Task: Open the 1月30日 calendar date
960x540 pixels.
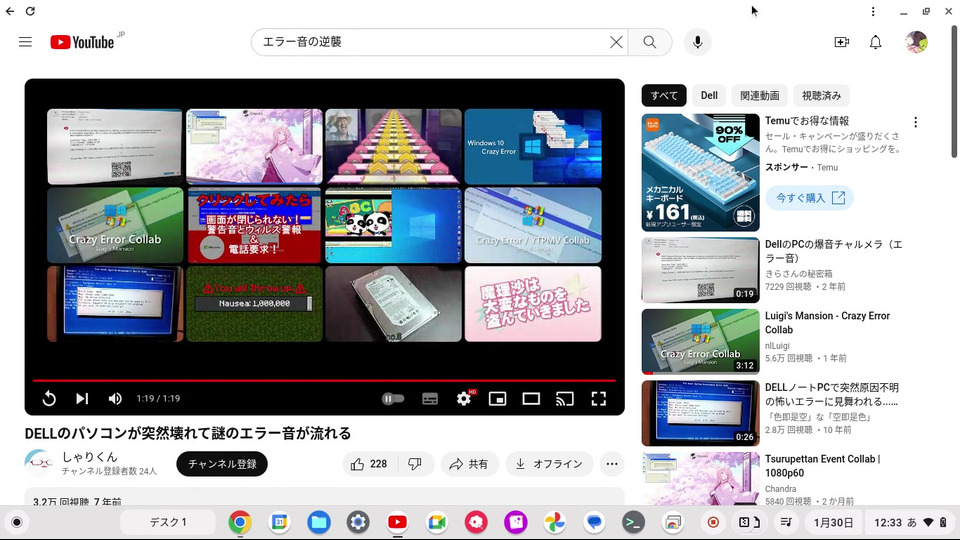Action: (833, 522)
